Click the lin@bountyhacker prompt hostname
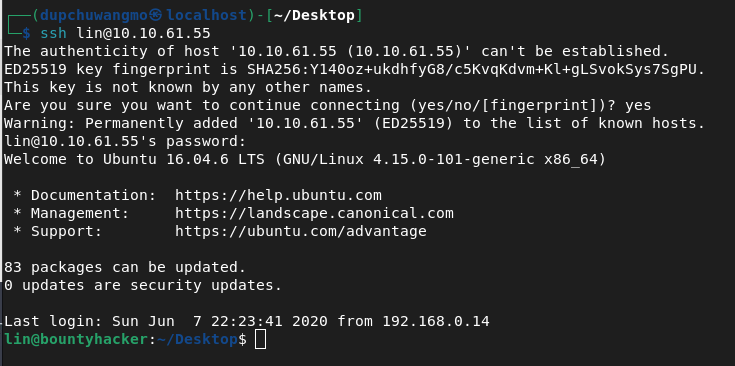This screenshot has width=735, height=366. (x=76, y=339)
